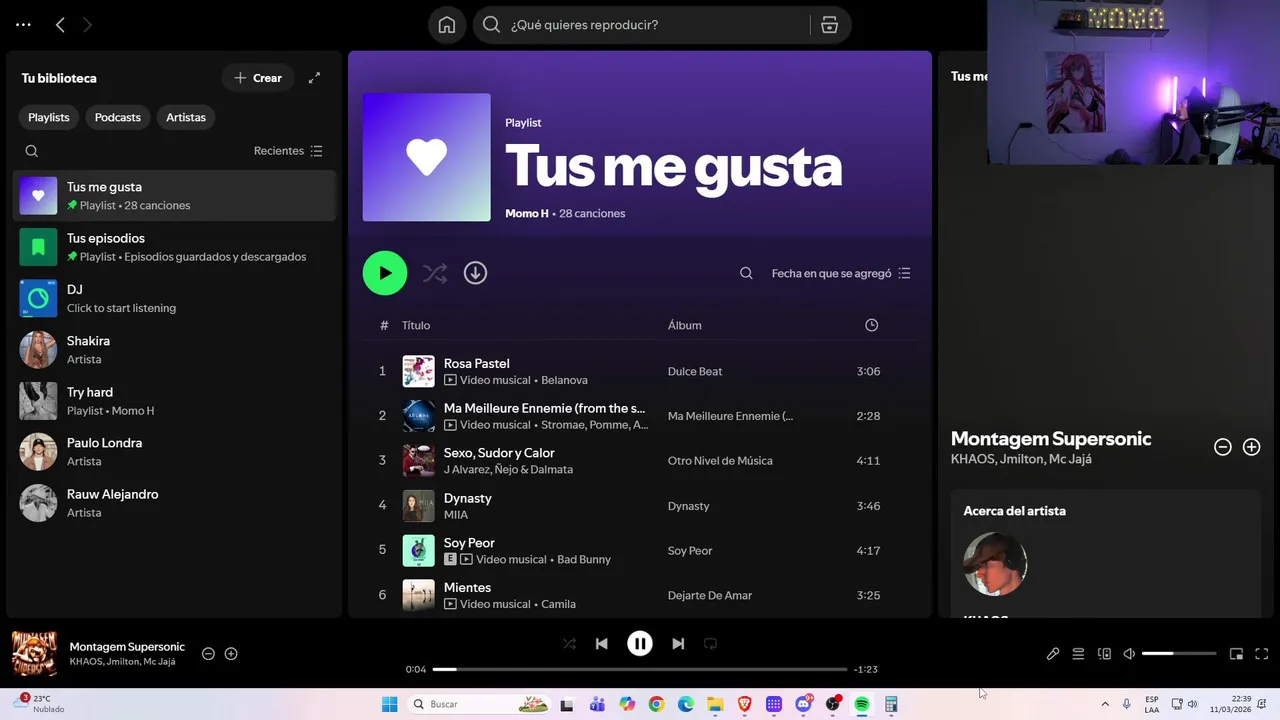Open Rauw Alejandro artist in library
The width and height of the screenshot is (1280, 720).
coord(175,503)
